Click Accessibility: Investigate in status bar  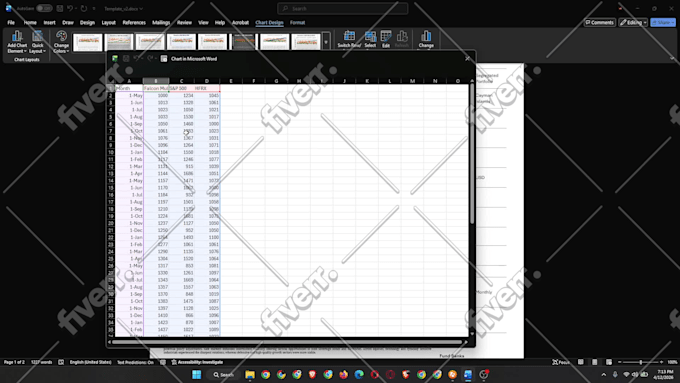pos(197,362)
